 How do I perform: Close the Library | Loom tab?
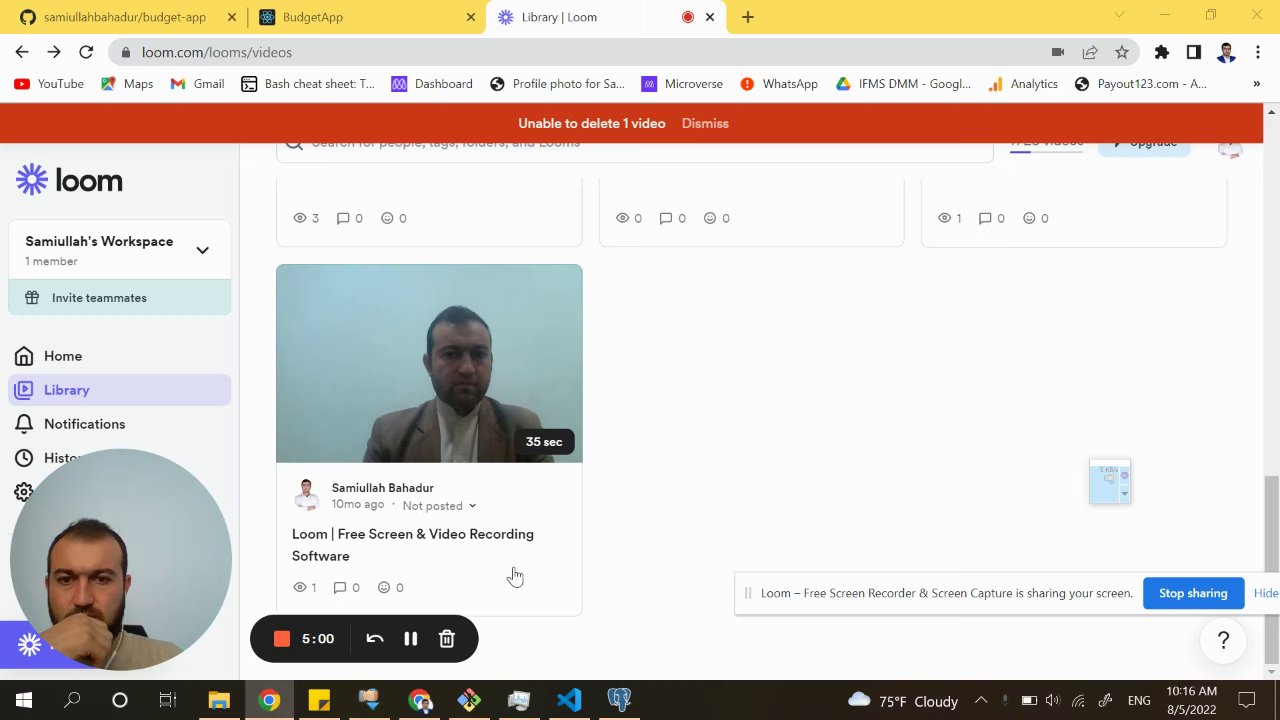click(x=711, y=17)
